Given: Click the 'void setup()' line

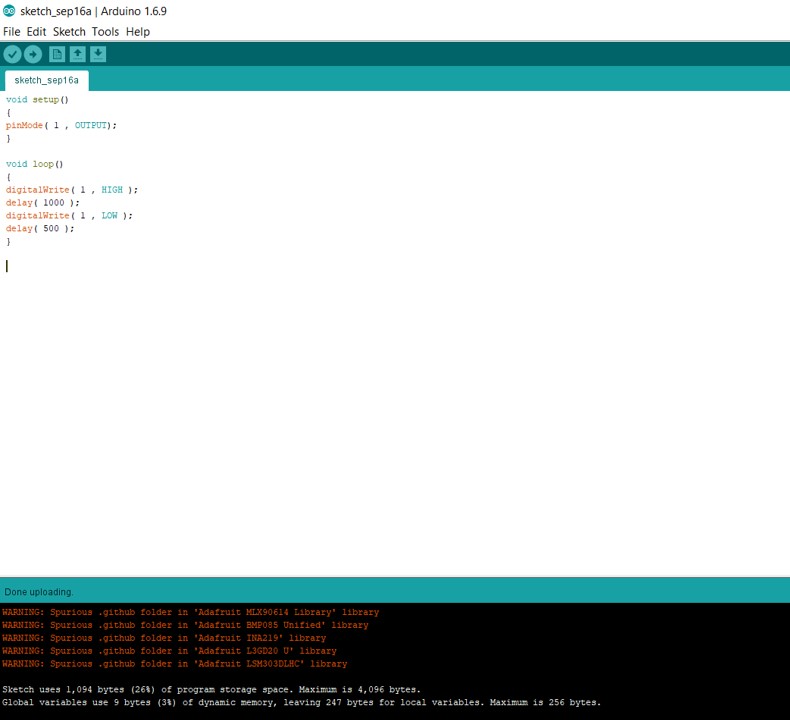Looking at the screenshot, I should pyautogui.click(x=37, y=100).
